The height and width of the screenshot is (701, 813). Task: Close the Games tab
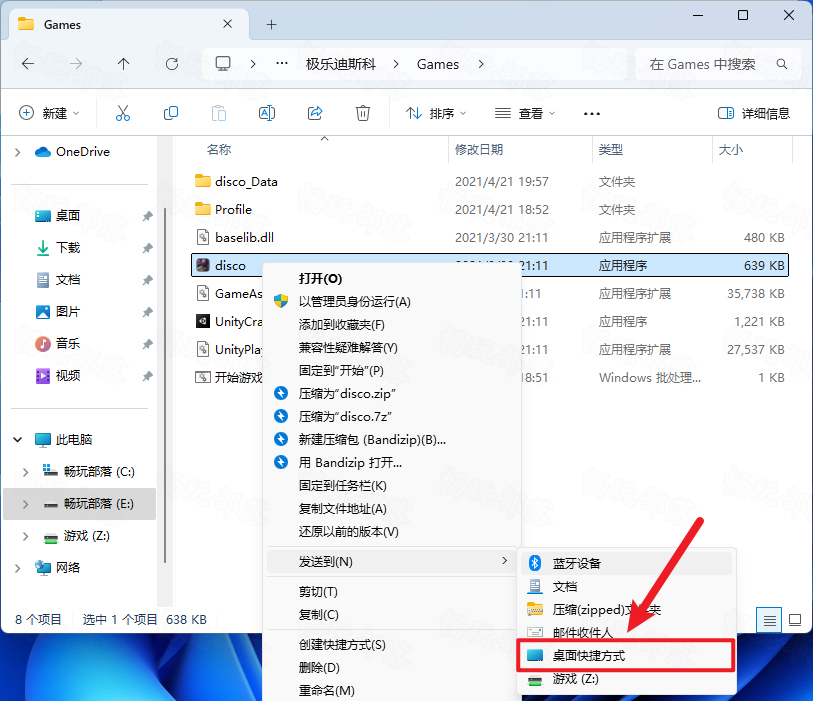(227, 24)
